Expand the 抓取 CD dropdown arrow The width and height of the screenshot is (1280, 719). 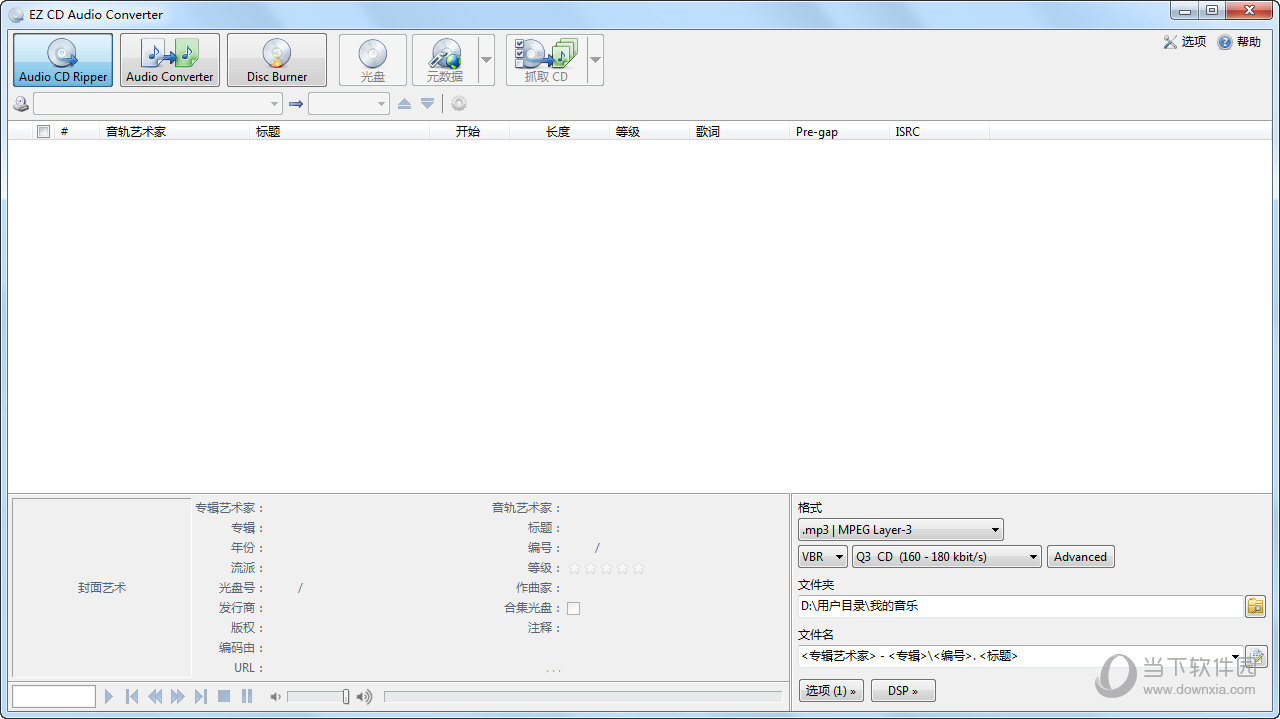click(595, 60)
